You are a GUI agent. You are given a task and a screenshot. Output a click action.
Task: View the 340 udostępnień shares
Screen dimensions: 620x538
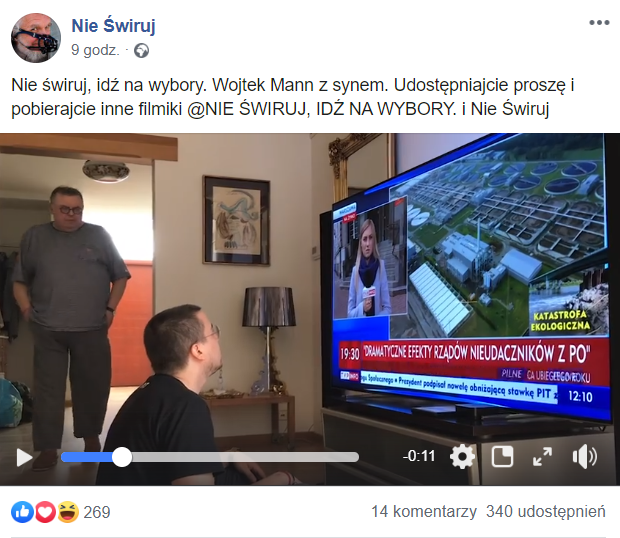(x=546, y=512)
